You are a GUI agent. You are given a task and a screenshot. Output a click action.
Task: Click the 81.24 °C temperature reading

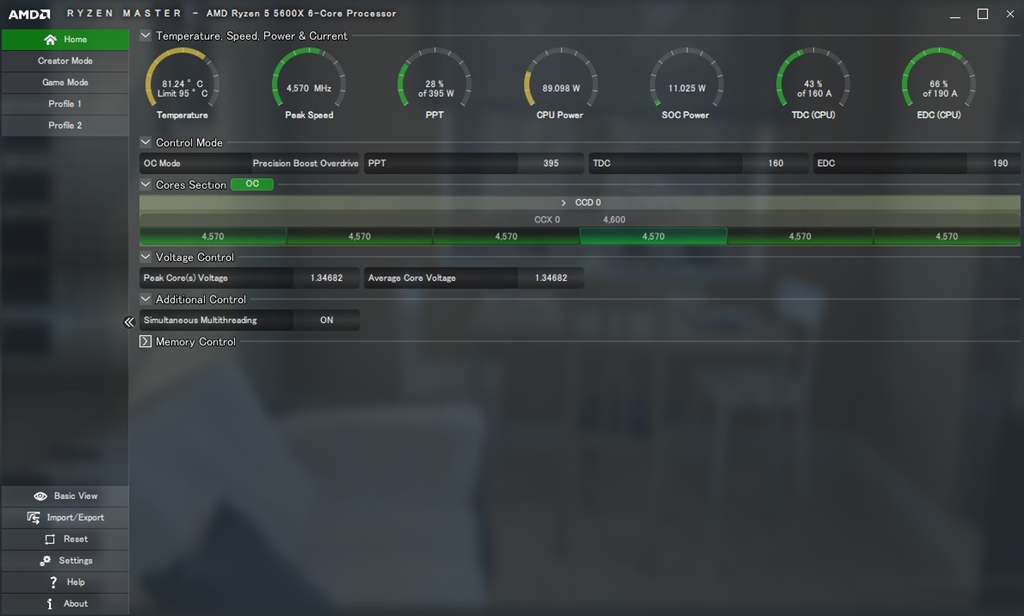pyautogui.click(x=182, y=84)
